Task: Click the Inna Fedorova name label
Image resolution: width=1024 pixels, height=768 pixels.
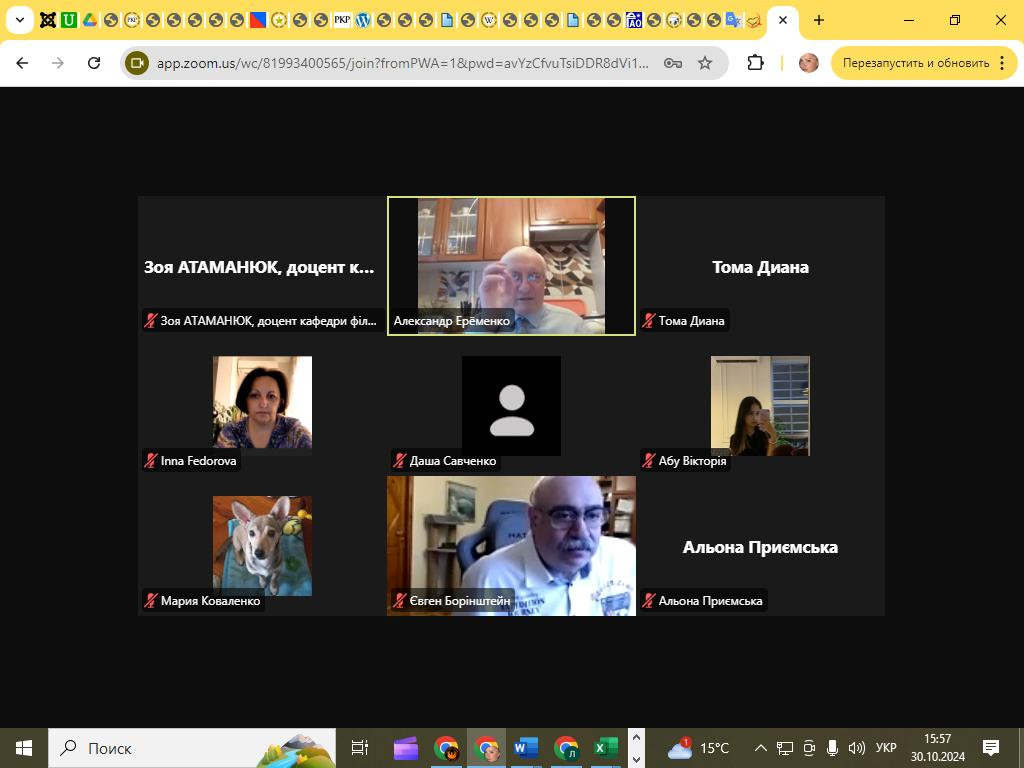Action: [199, 461]
